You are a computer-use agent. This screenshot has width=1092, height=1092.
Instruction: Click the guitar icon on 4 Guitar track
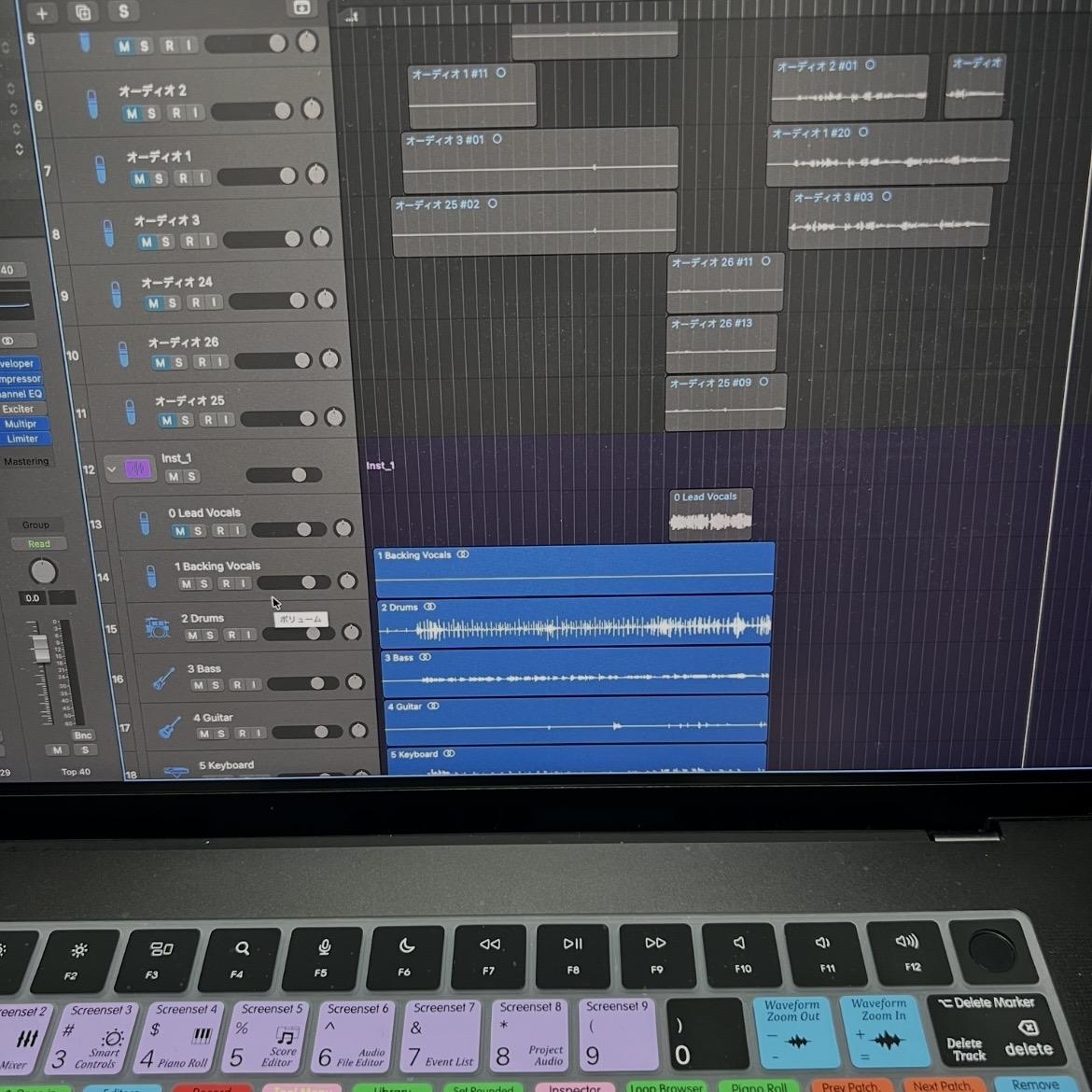[x=169, y=726]
